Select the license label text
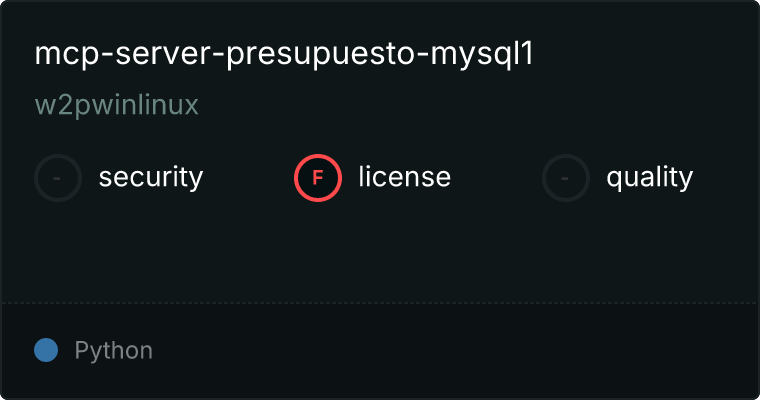The image size is (760, 400). coord(405,177)
